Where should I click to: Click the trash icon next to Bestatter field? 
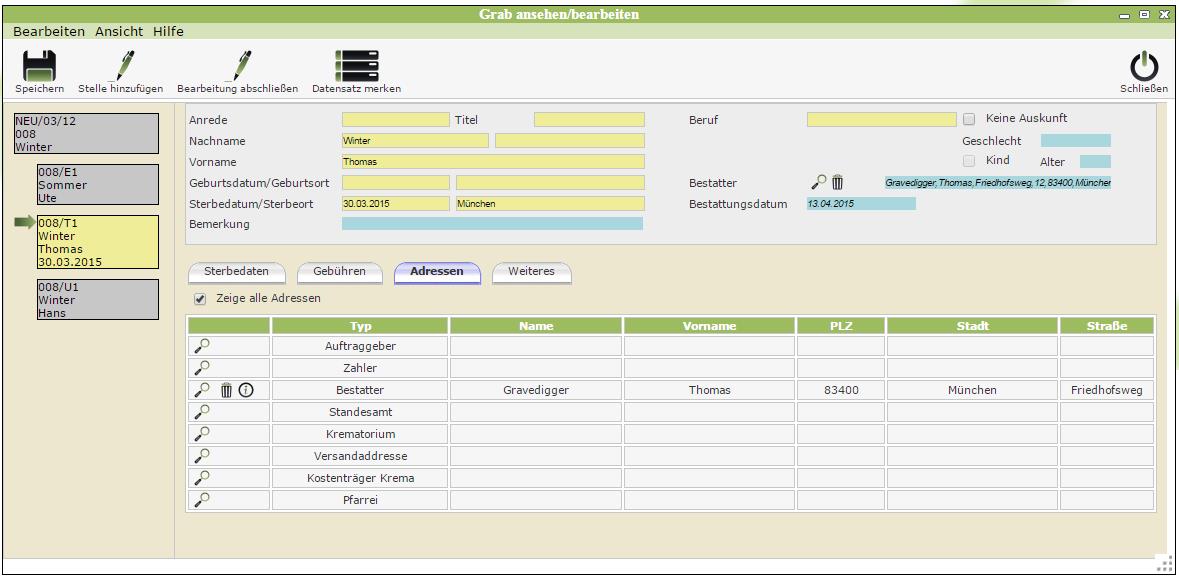pos(838,182)
